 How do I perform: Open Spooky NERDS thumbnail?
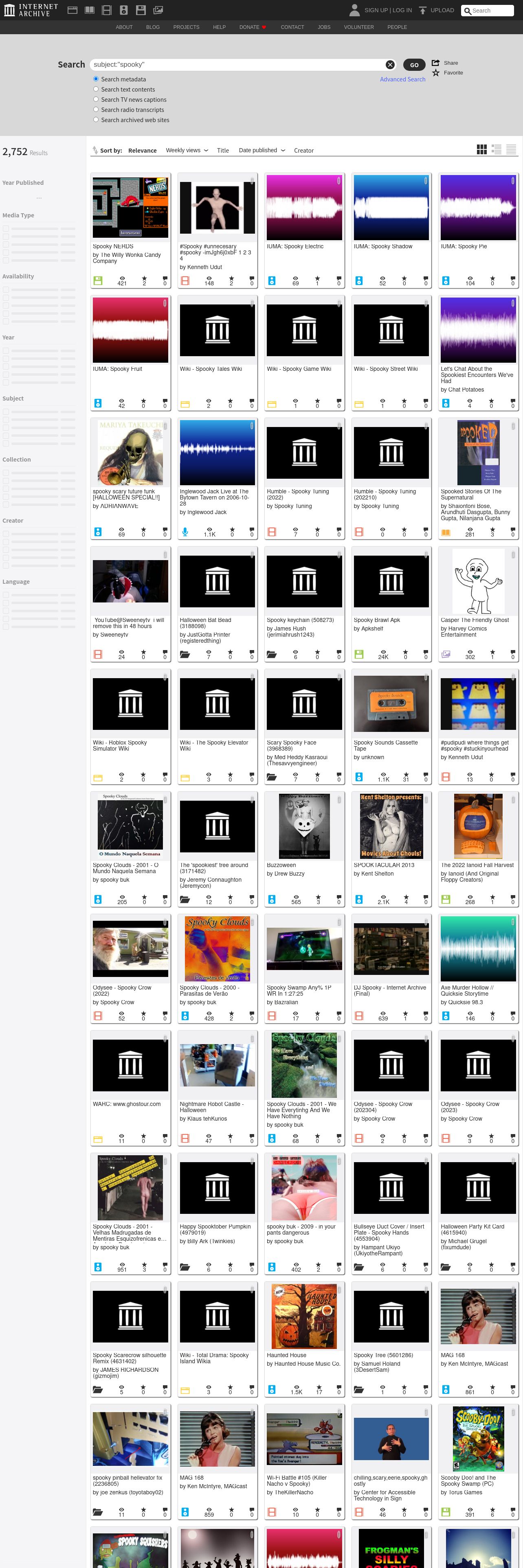(x=130, y=207)
